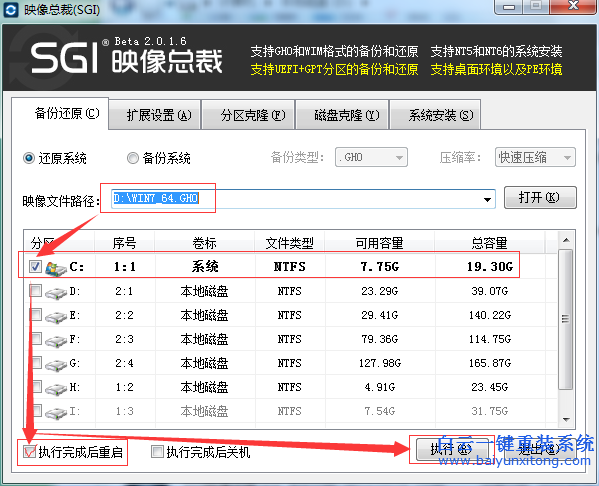This screenshot has height=486, width=599.
Task: Toggle 执行完成后重启 checkbox
Action: pyautogui.click(x=29, y=452)
